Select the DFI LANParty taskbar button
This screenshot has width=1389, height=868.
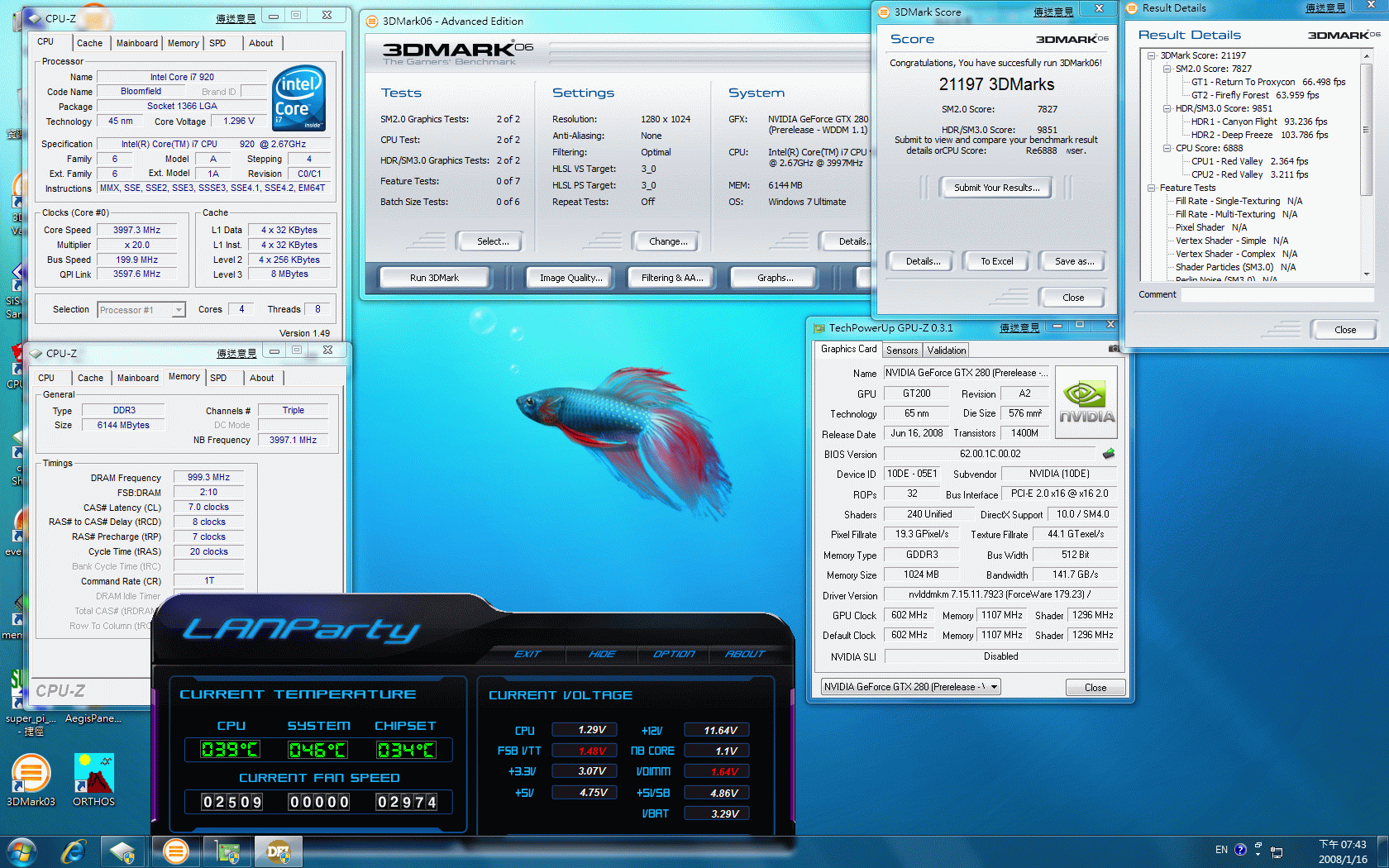point(278,851)
